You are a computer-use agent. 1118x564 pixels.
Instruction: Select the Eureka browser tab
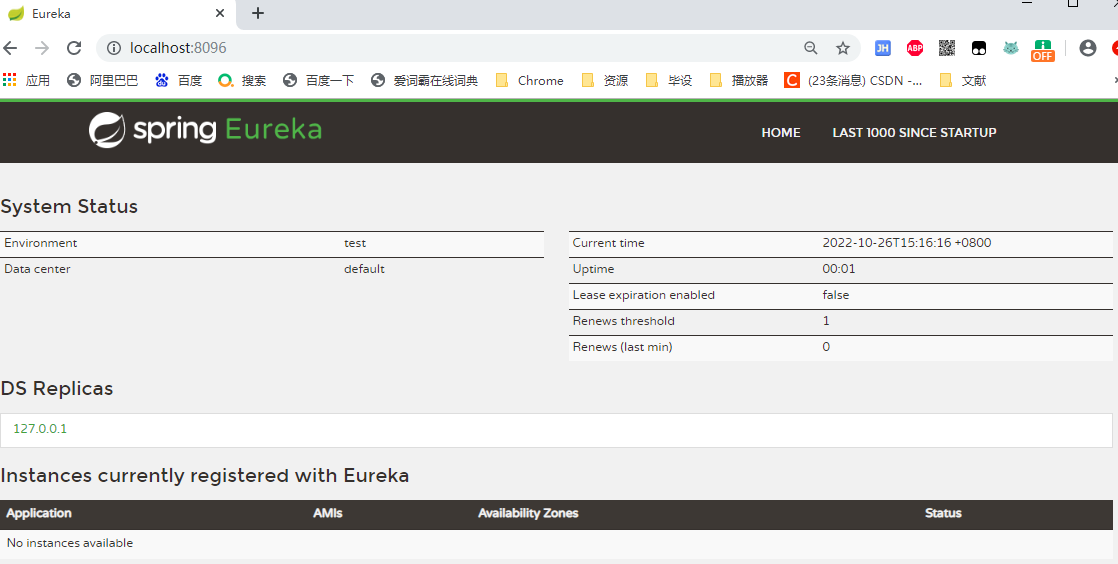tap(118, 14)
